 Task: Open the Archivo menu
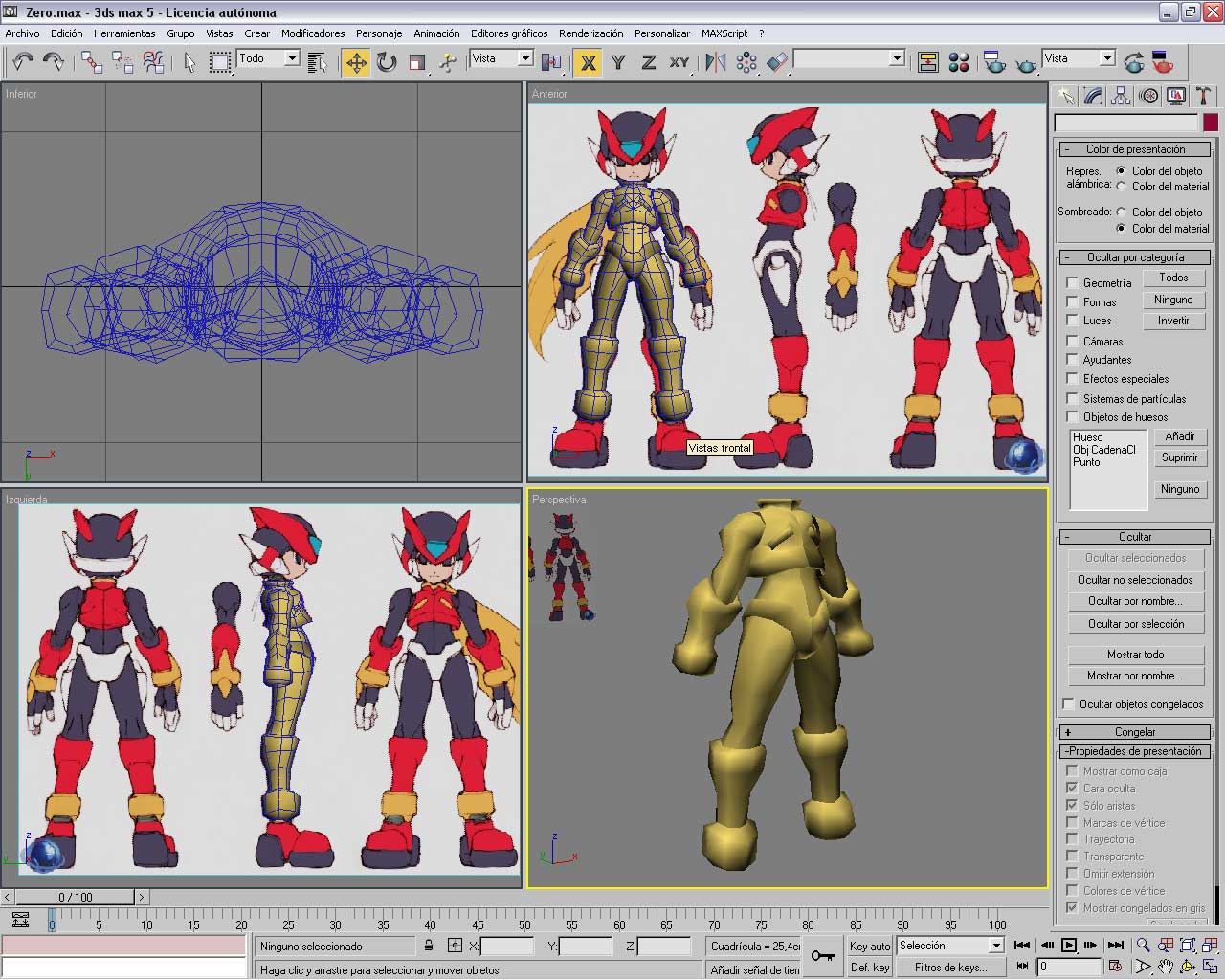pos(23,33)
